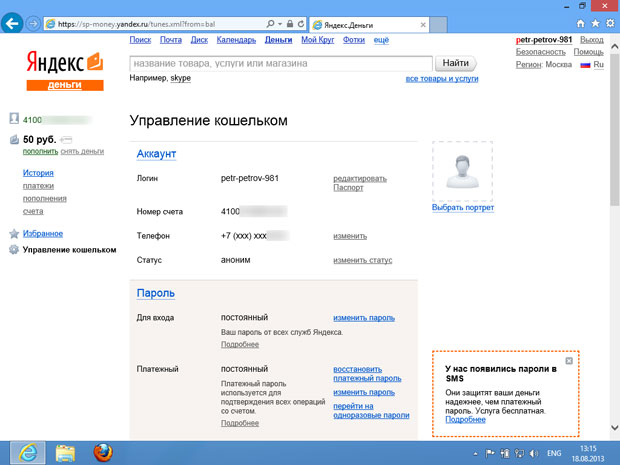This screenshot has width=620, height=465.
Task: Click the Russian flag language icon
Action: [x=585, y=65]
